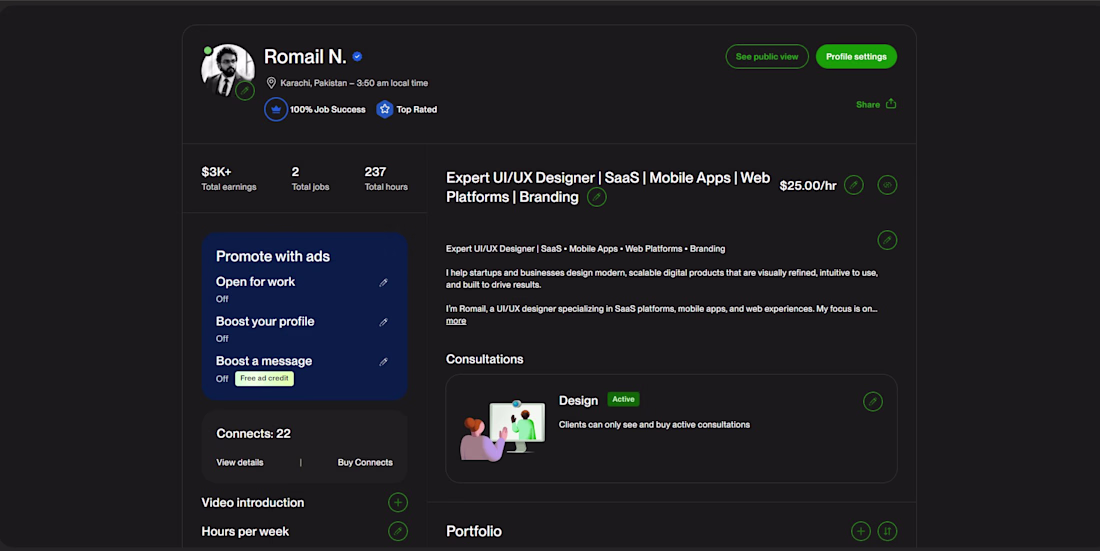Edit Hours per week pencil icon
The width and height of the screenshot is (1100, 551).
coord(398,531)
